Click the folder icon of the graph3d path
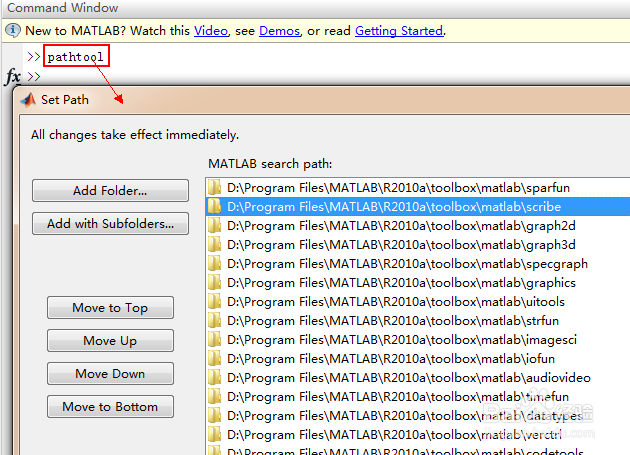Viewport: 630px width, 455px height. click(x=215, y=244)
